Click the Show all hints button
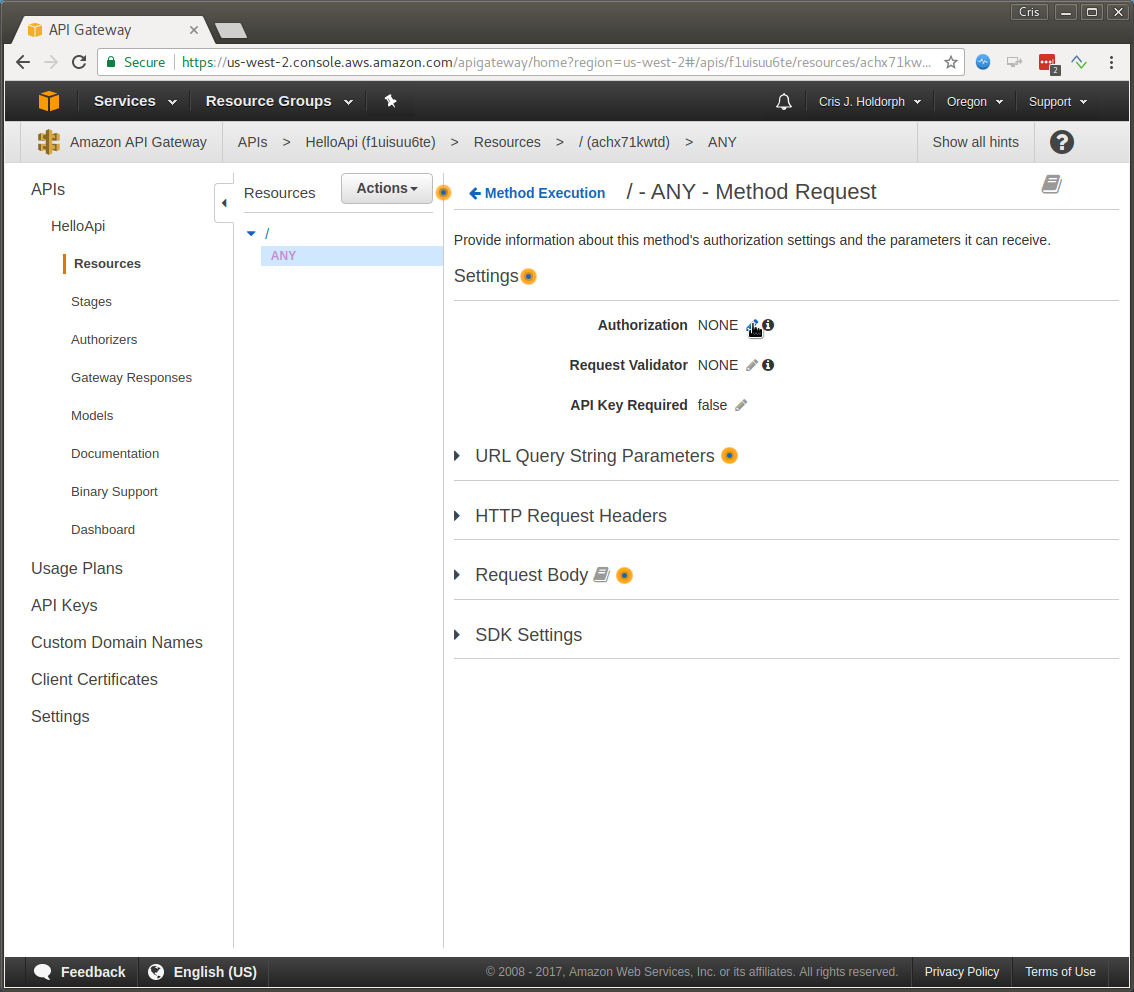 (975, 142)
